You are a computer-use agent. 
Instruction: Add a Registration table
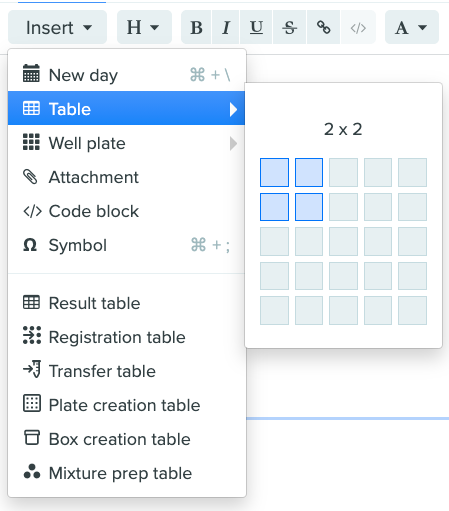(x=126, y=337)
